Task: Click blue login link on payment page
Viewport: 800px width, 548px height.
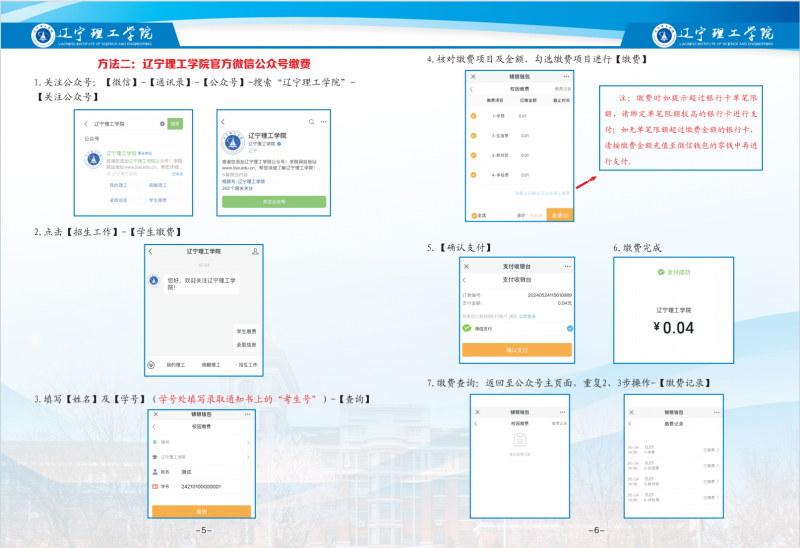Action: click(x=528, y=316)
